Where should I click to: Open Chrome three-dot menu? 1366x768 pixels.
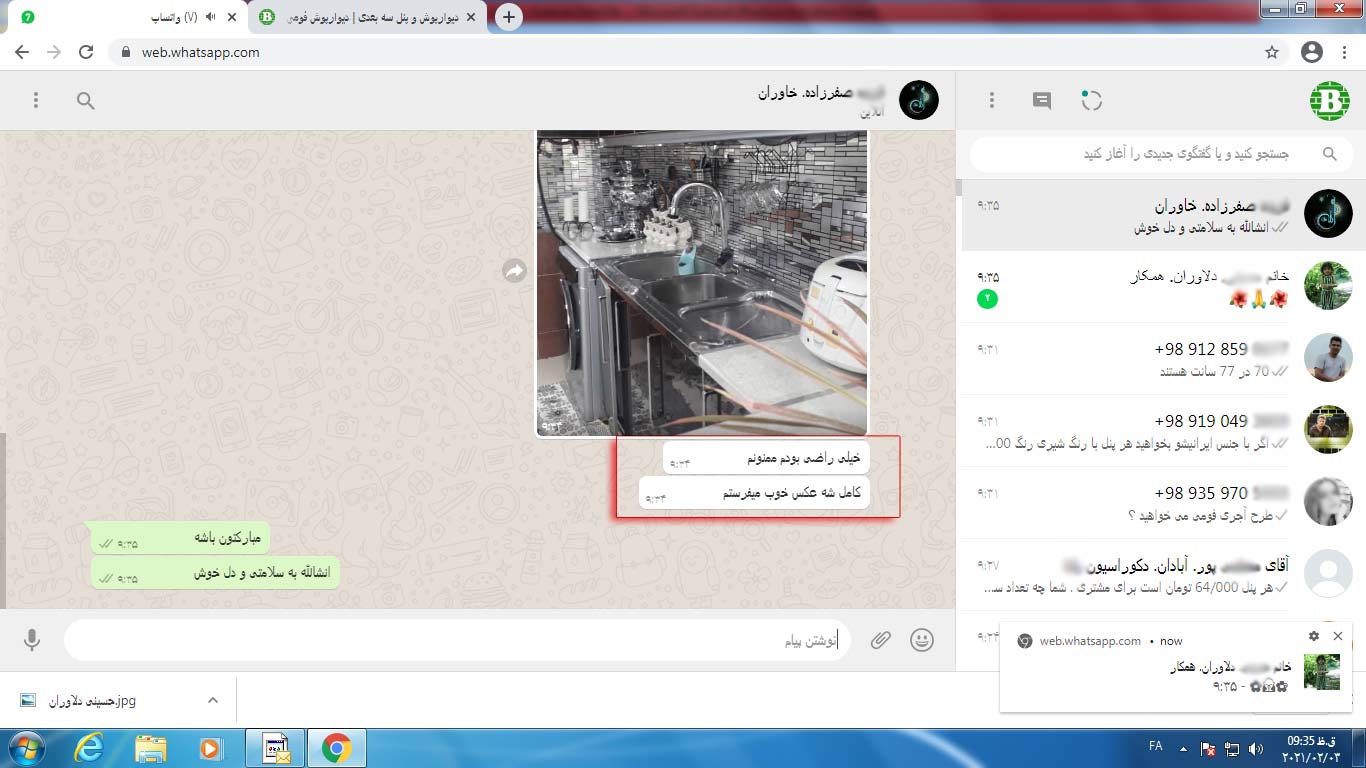(x=1346, y=52)
